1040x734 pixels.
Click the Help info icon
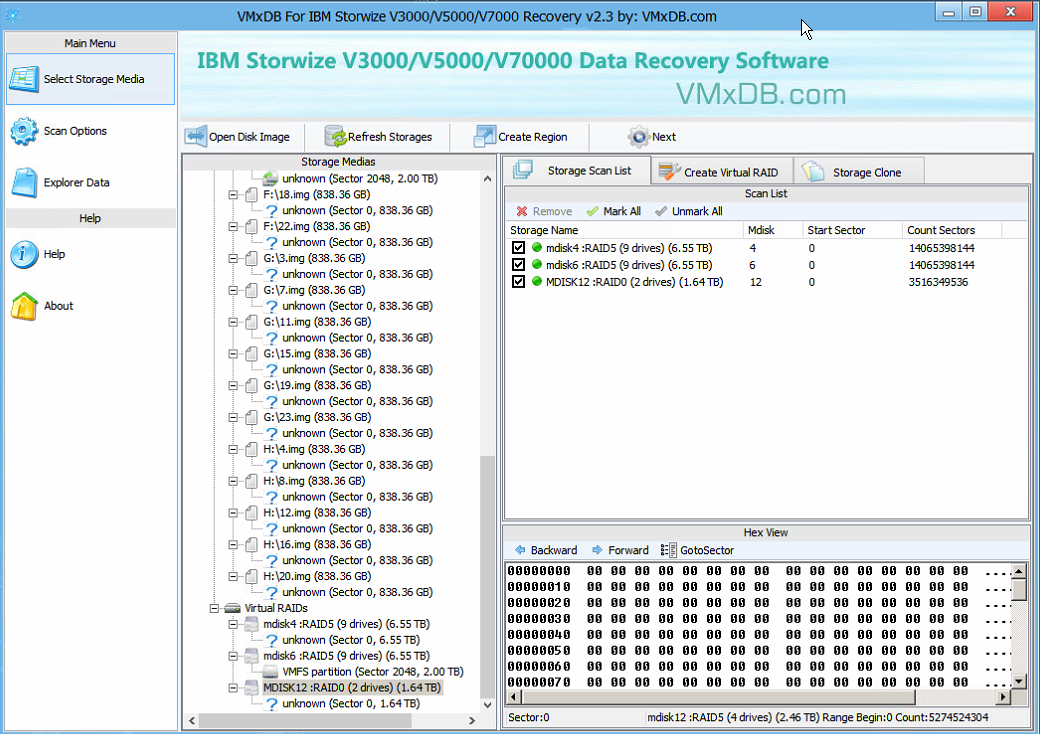click(24, 255)
